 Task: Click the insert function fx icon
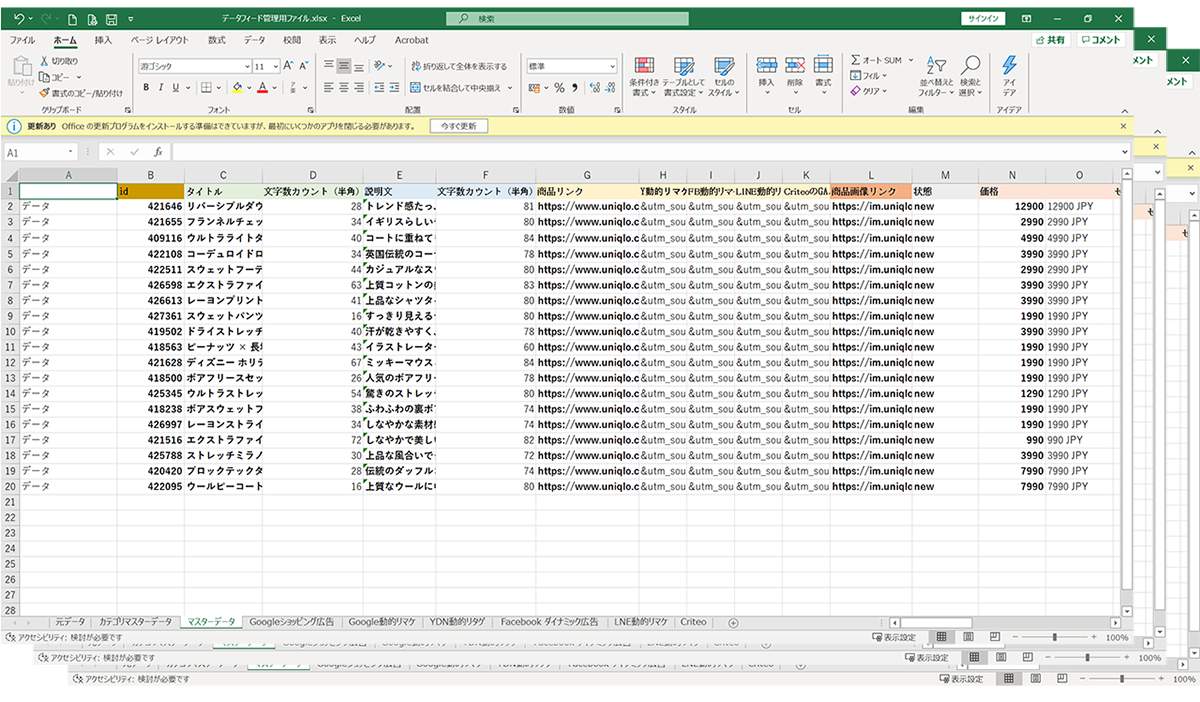pos(158,152)
